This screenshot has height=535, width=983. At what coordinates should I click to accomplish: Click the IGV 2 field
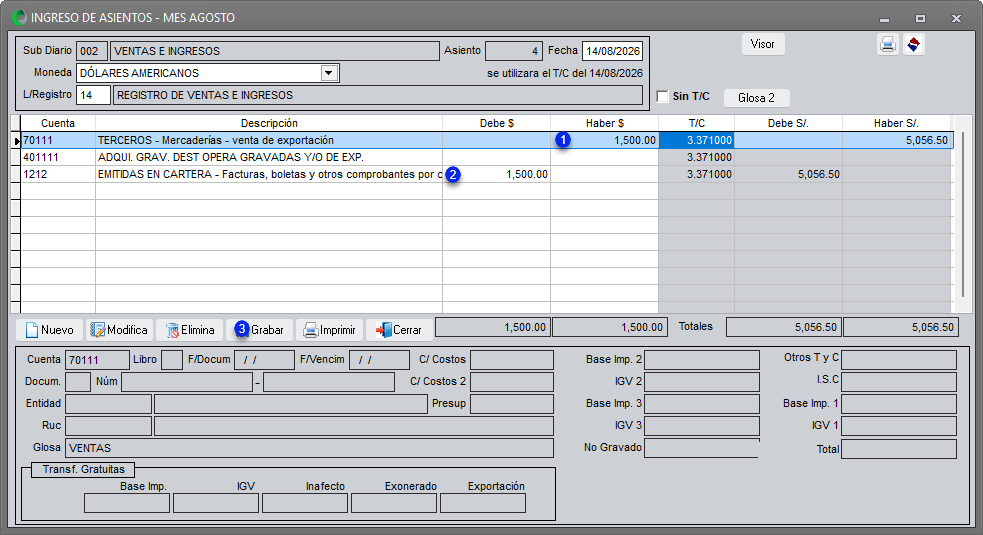(702, 382)
